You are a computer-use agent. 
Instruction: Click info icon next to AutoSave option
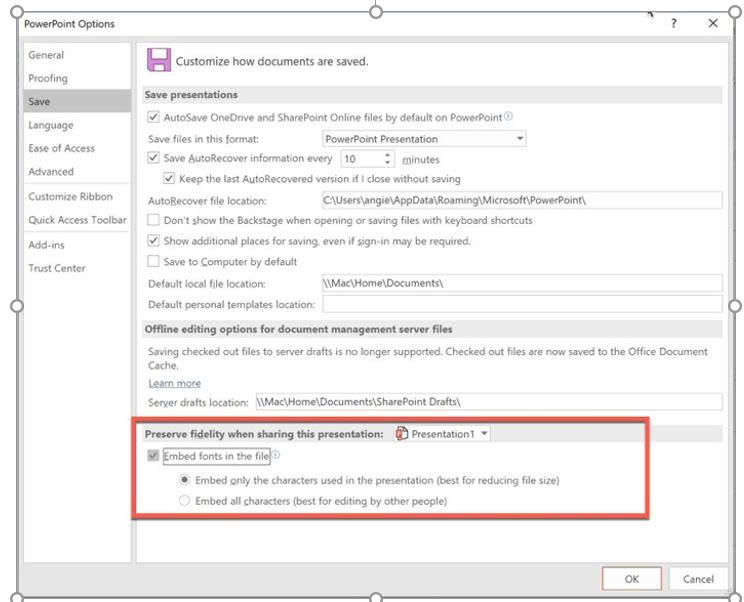[x=509, y=117]
